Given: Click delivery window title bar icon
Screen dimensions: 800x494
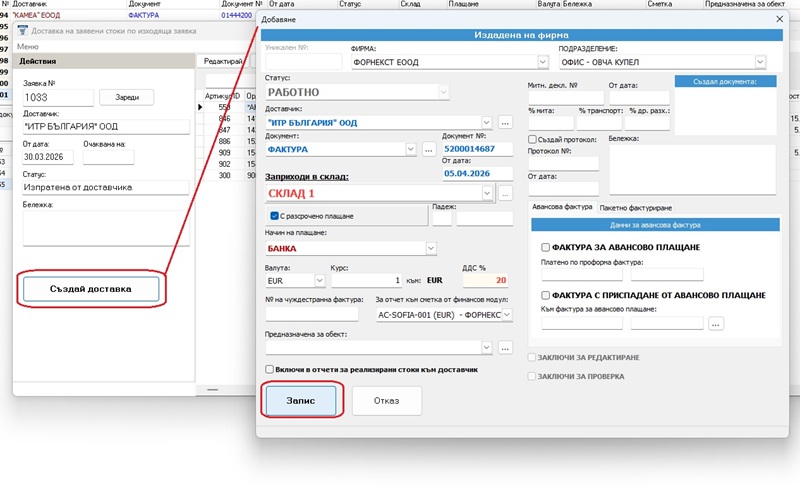Looking at the screenshot, I should pos(22,31).
